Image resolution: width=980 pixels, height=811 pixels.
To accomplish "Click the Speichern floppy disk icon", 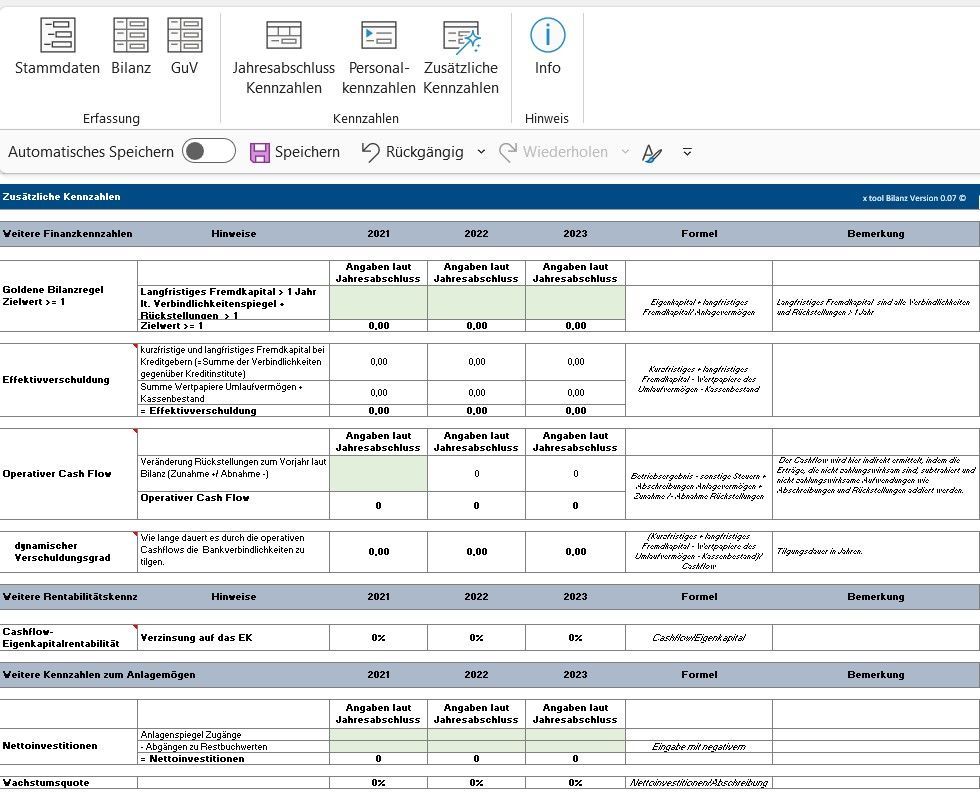I will pyautogui.click(x=259, y=152).
